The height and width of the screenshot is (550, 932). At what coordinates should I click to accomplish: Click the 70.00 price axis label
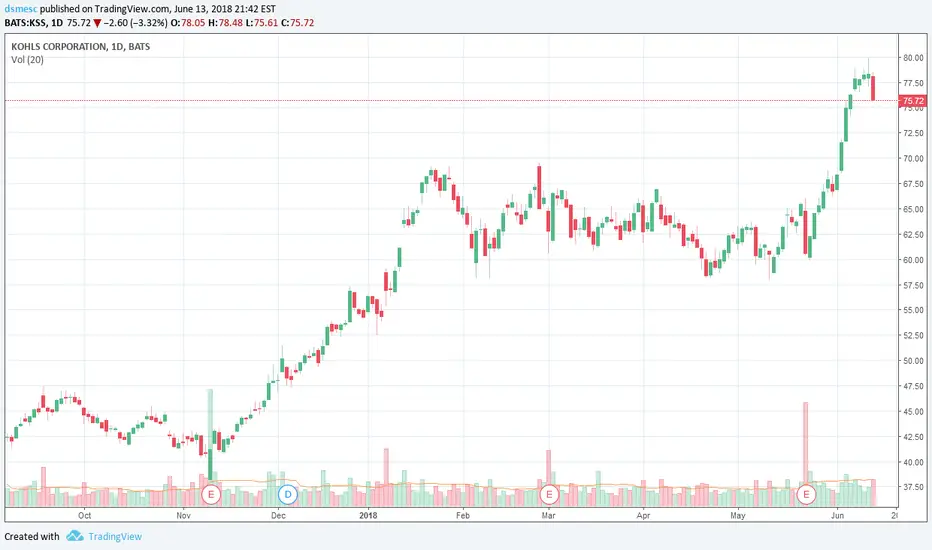pos(913,159)
